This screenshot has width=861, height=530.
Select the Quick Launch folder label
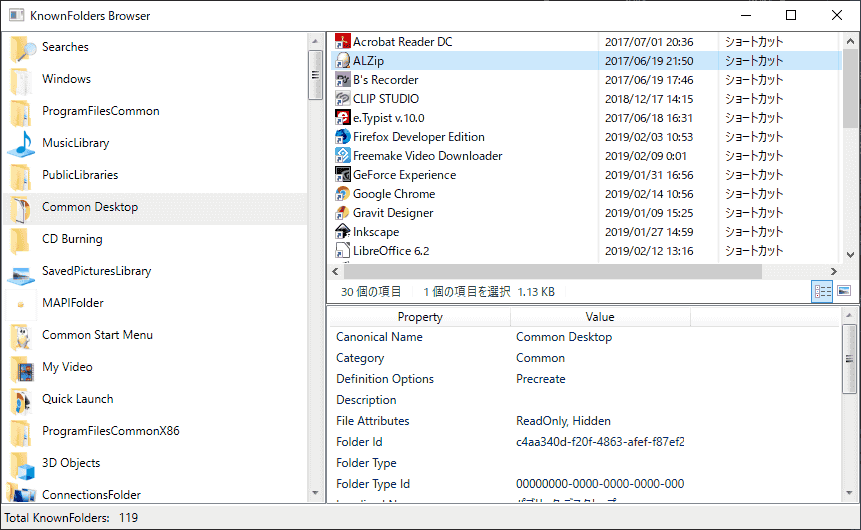77,399
